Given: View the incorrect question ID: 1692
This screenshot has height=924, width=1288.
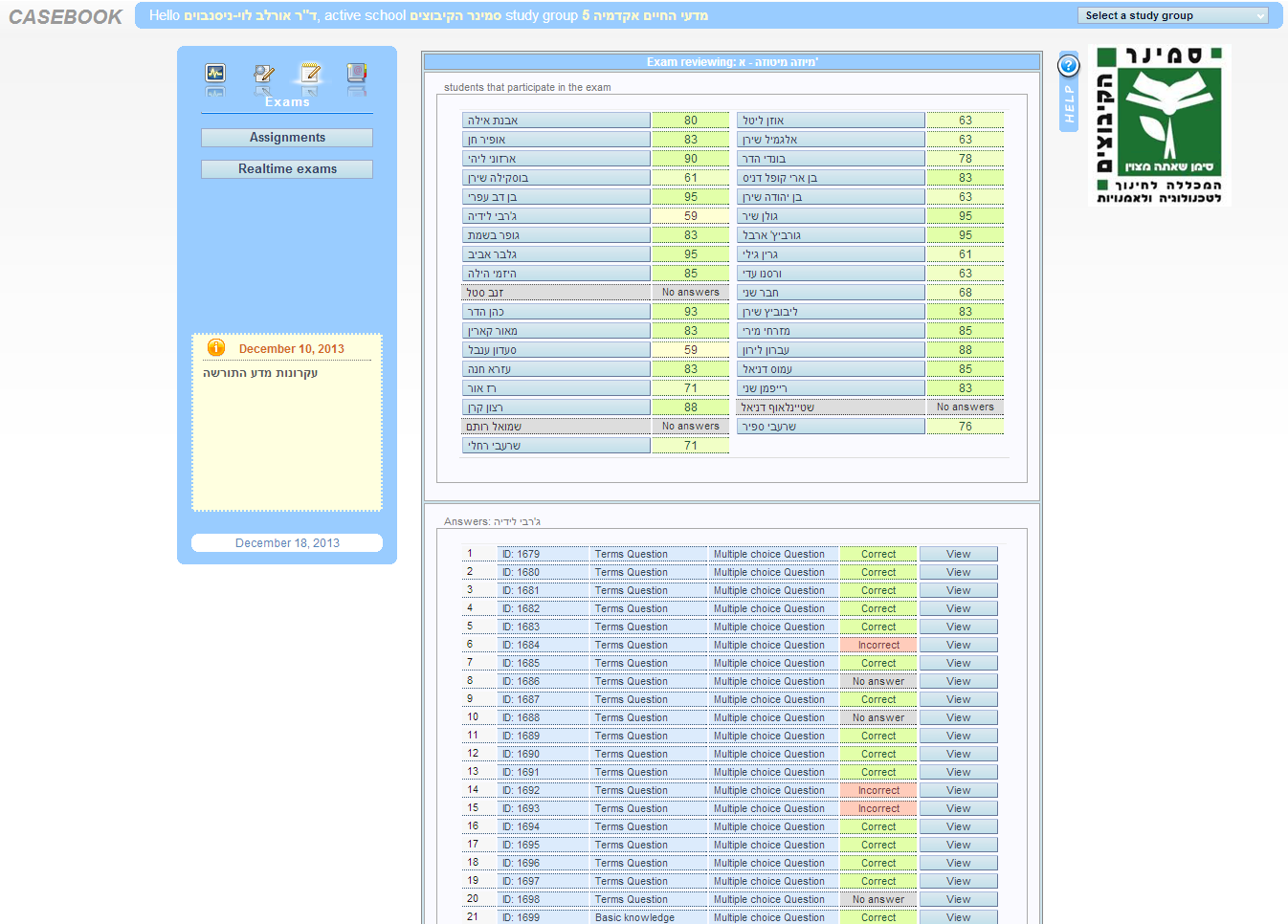Looking at the screenshot, I should (x=958, y=790).
